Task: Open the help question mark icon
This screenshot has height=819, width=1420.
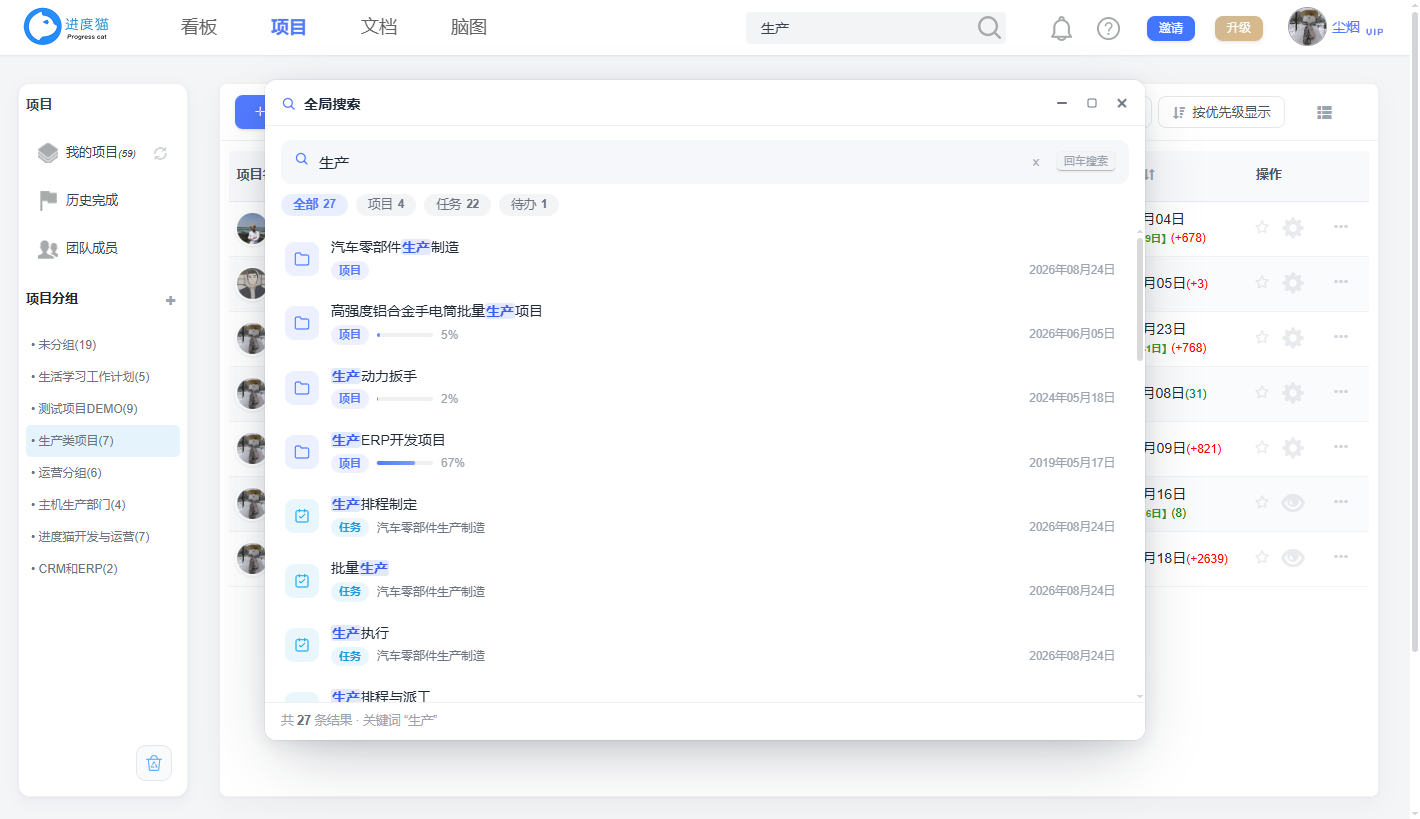Action: [1108, 28]
